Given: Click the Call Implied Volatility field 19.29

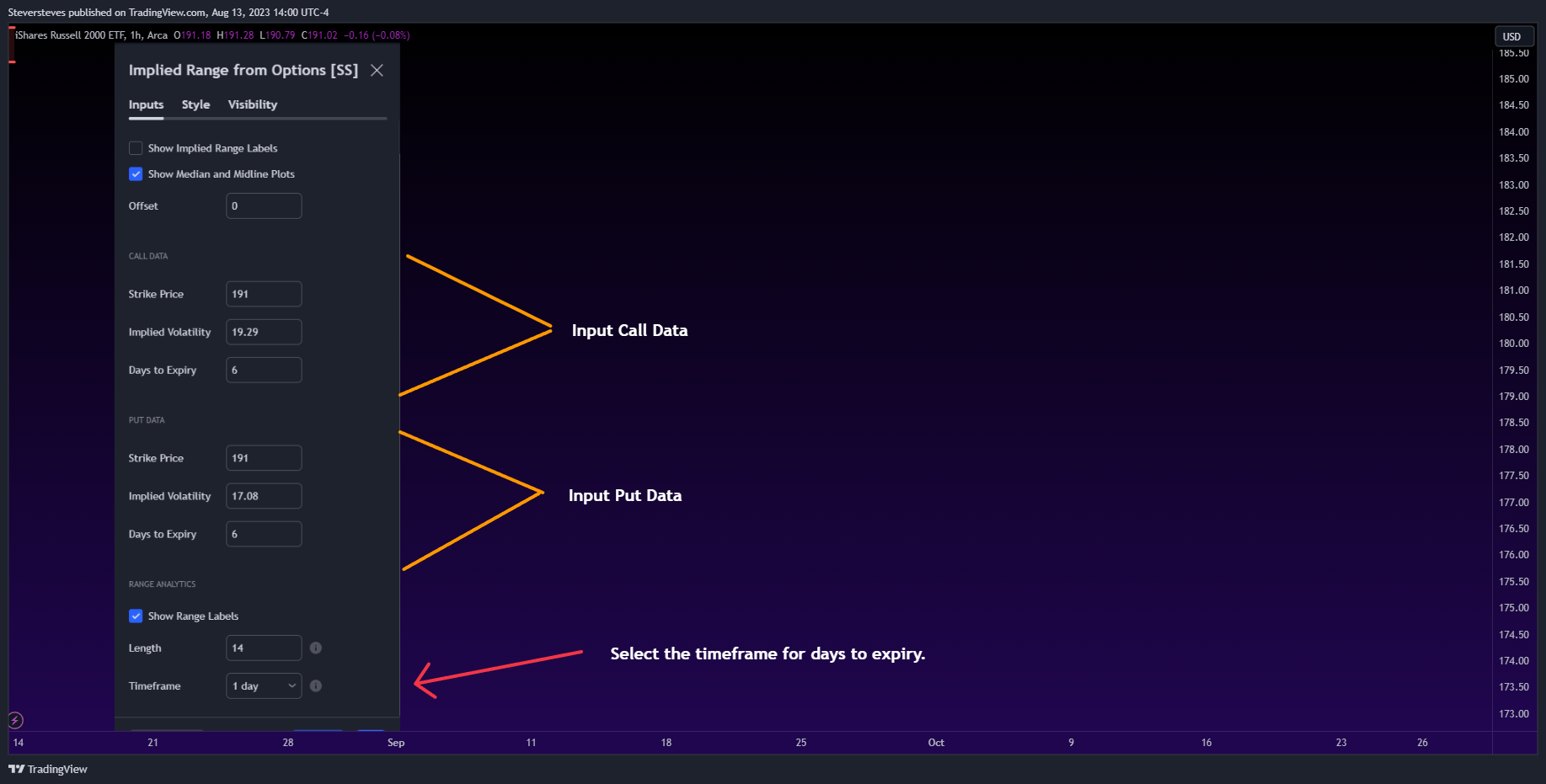Looking at the screenshot, I should pyautogui.click(x=264, y=332).
